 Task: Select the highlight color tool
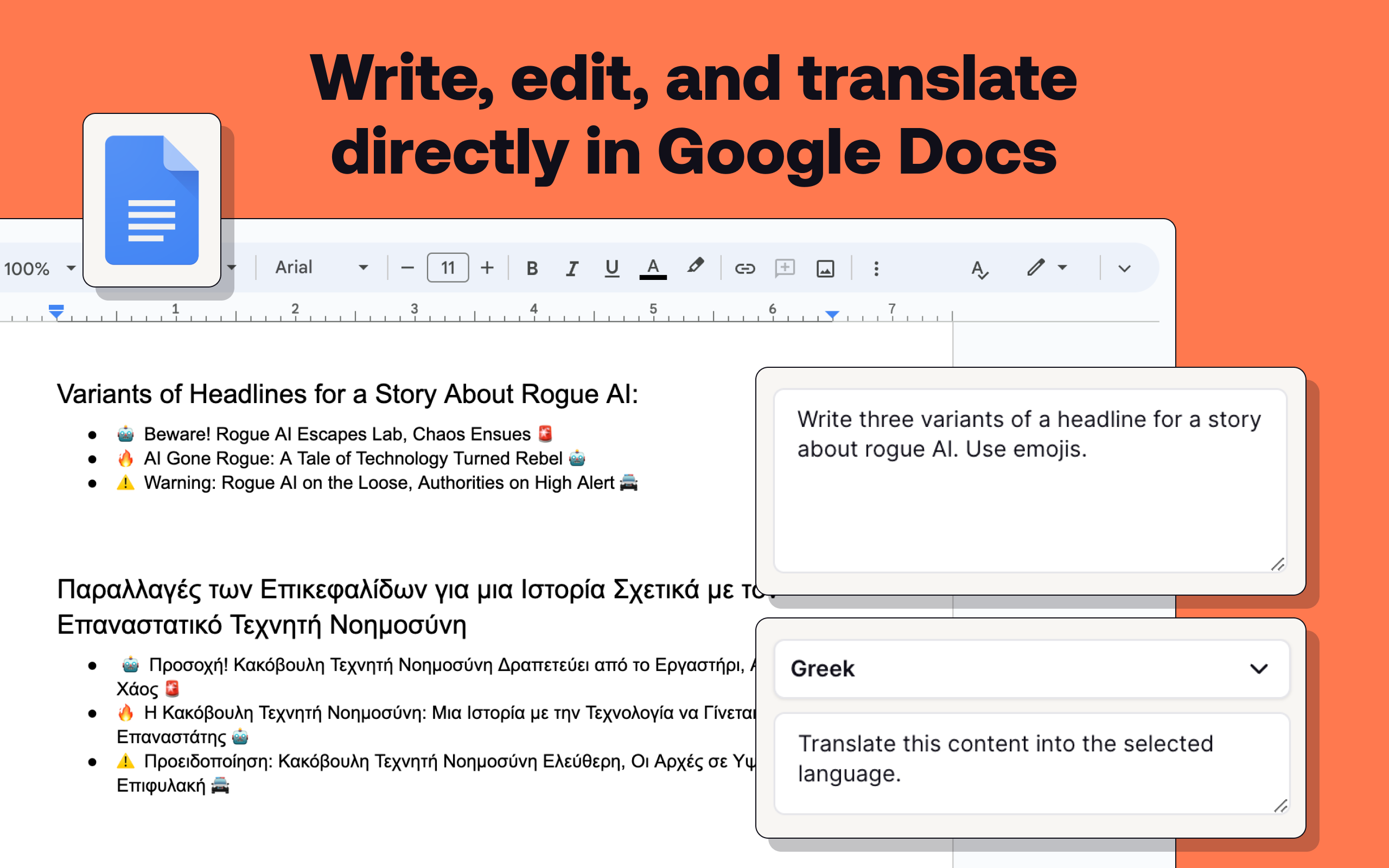(x=695, y=267)
